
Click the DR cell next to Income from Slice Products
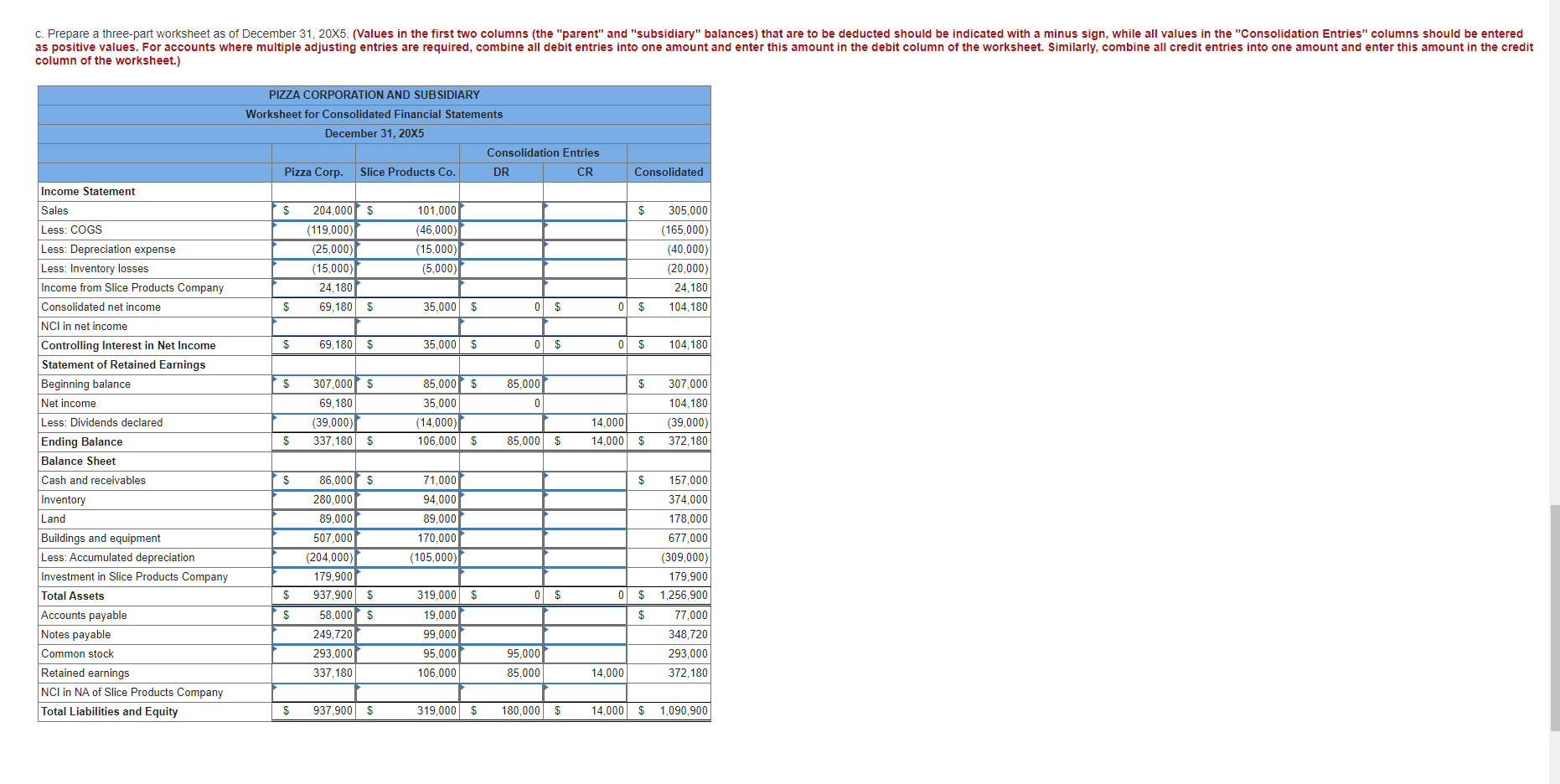(x=501, y=287)
